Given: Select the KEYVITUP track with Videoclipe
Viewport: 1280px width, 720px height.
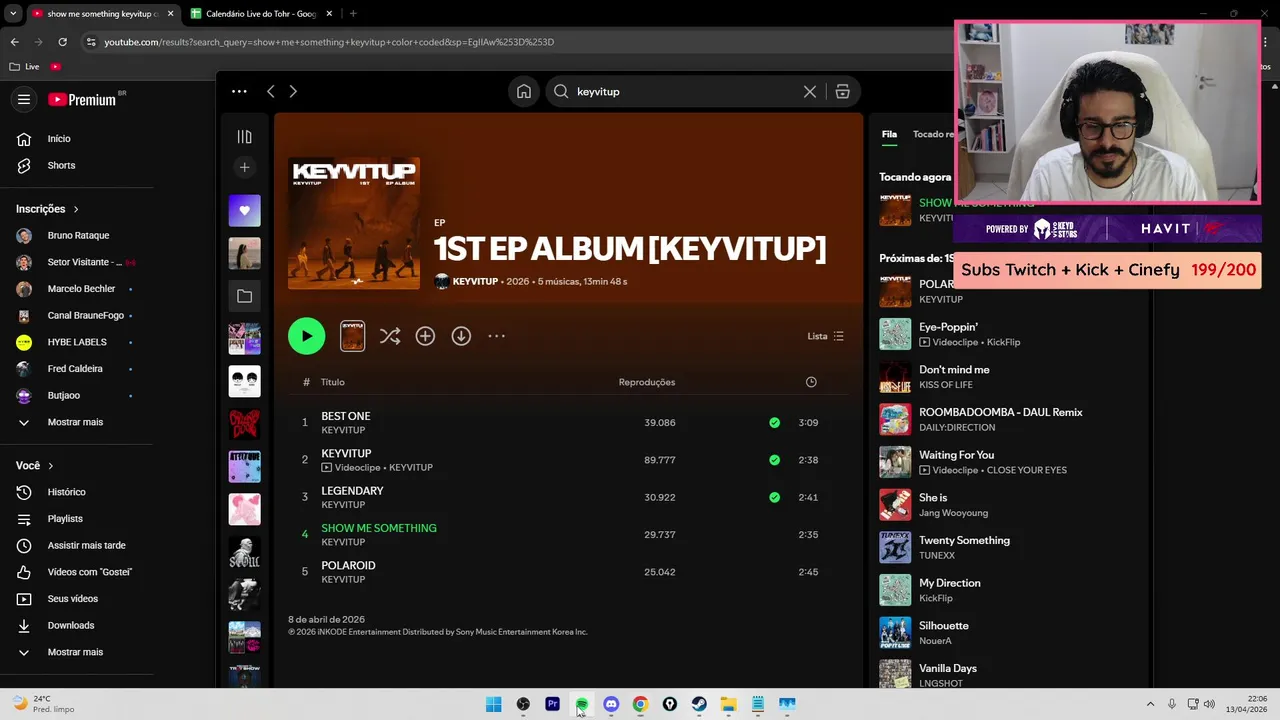Looking at the screenshot, I should [x=346, y=453].
